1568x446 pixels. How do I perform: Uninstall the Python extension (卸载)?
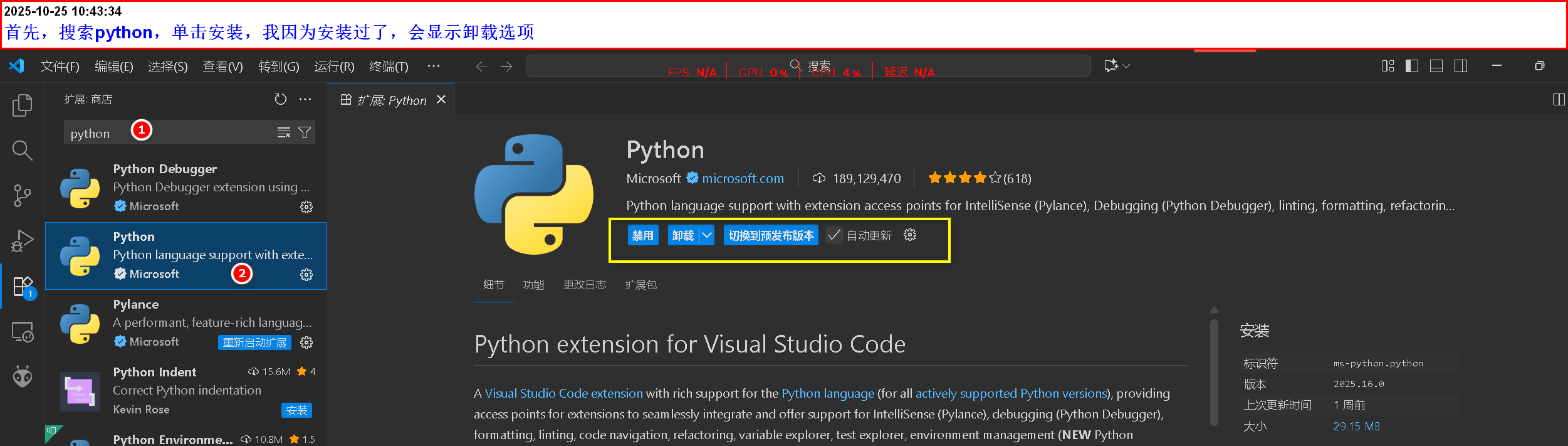[683, 235]
